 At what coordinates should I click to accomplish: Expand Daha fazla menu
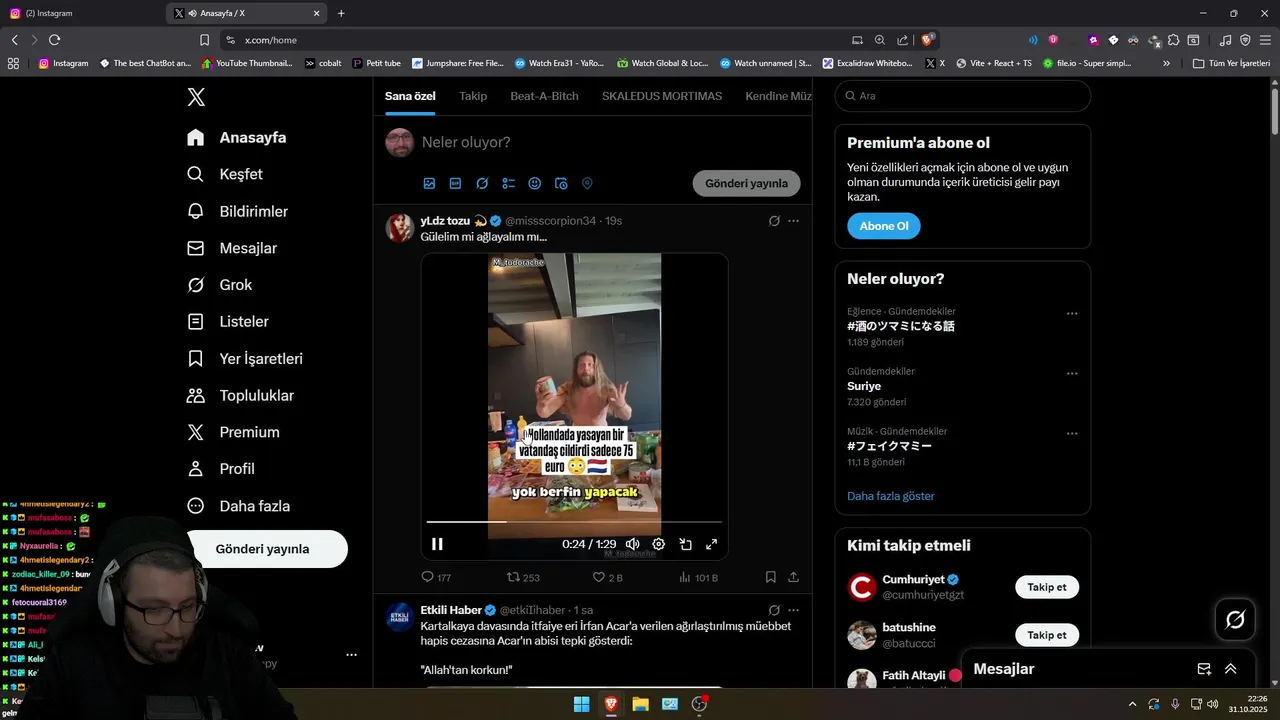pos(238,506)
